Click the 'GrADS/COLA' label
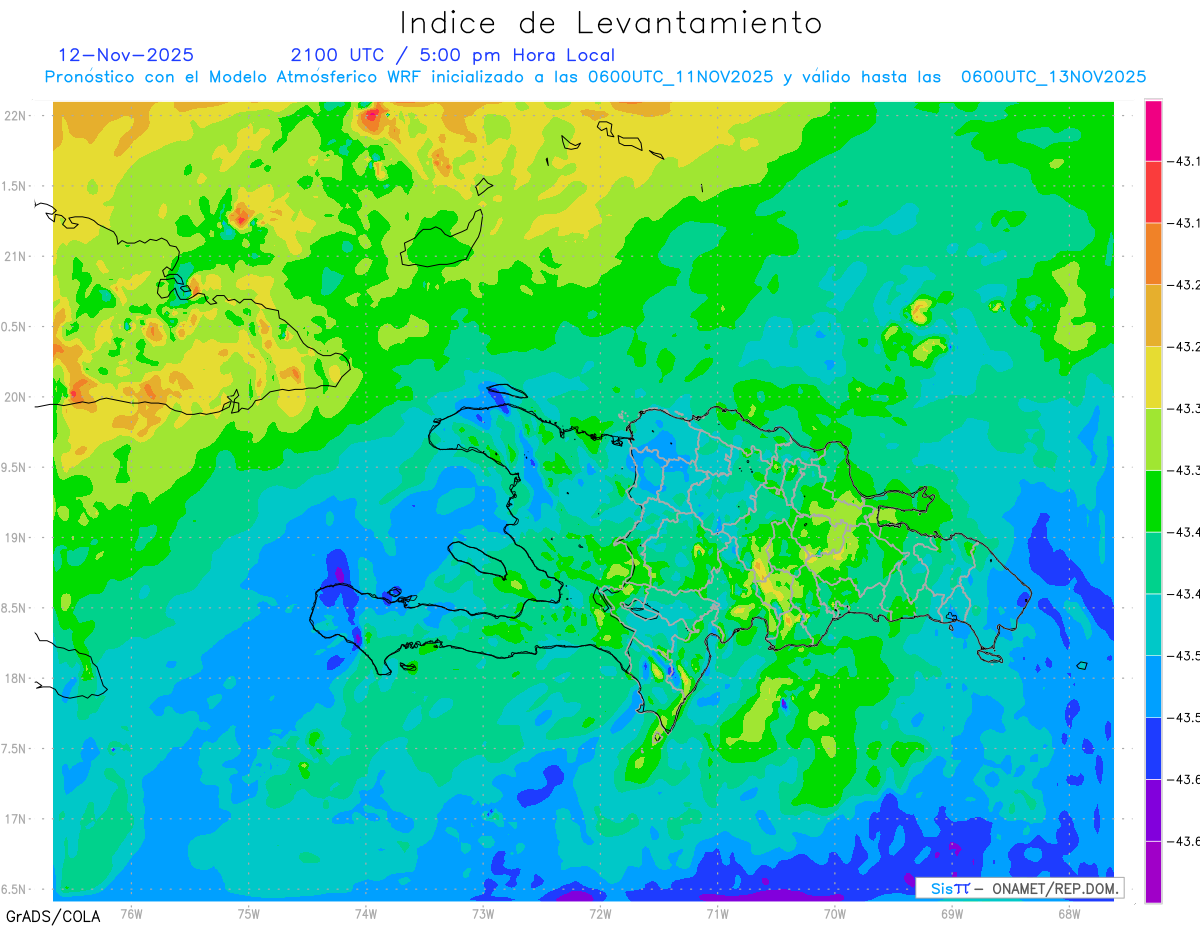The height and width of the screenshot is (927, 1200). (53, 916)
